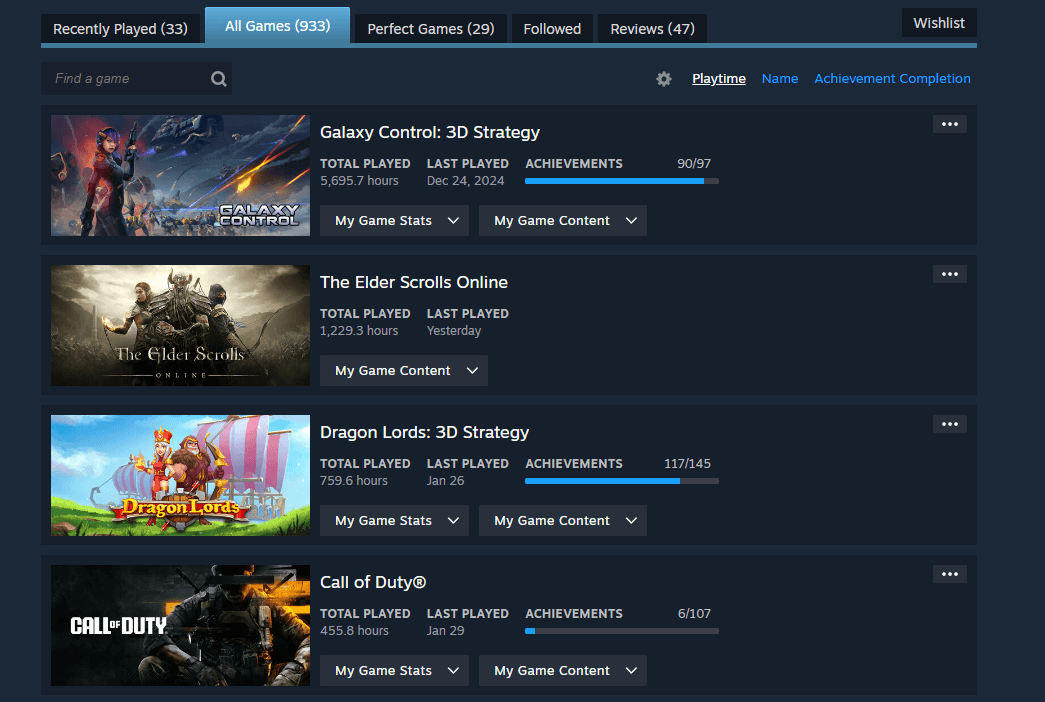Expand Elder Scrolls Online's My Game Content dropdown
1045x702 pixels.
point(403,371)
